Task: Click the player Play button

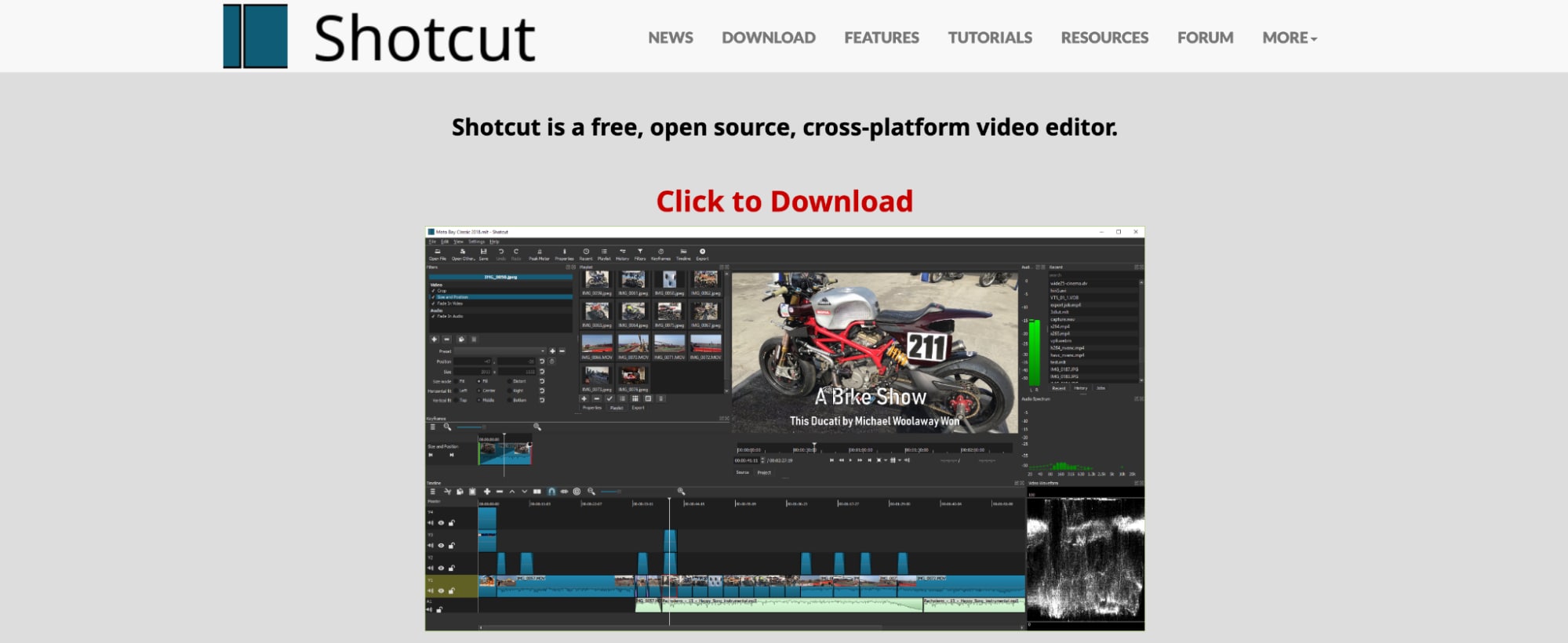Action: point(850,460)
